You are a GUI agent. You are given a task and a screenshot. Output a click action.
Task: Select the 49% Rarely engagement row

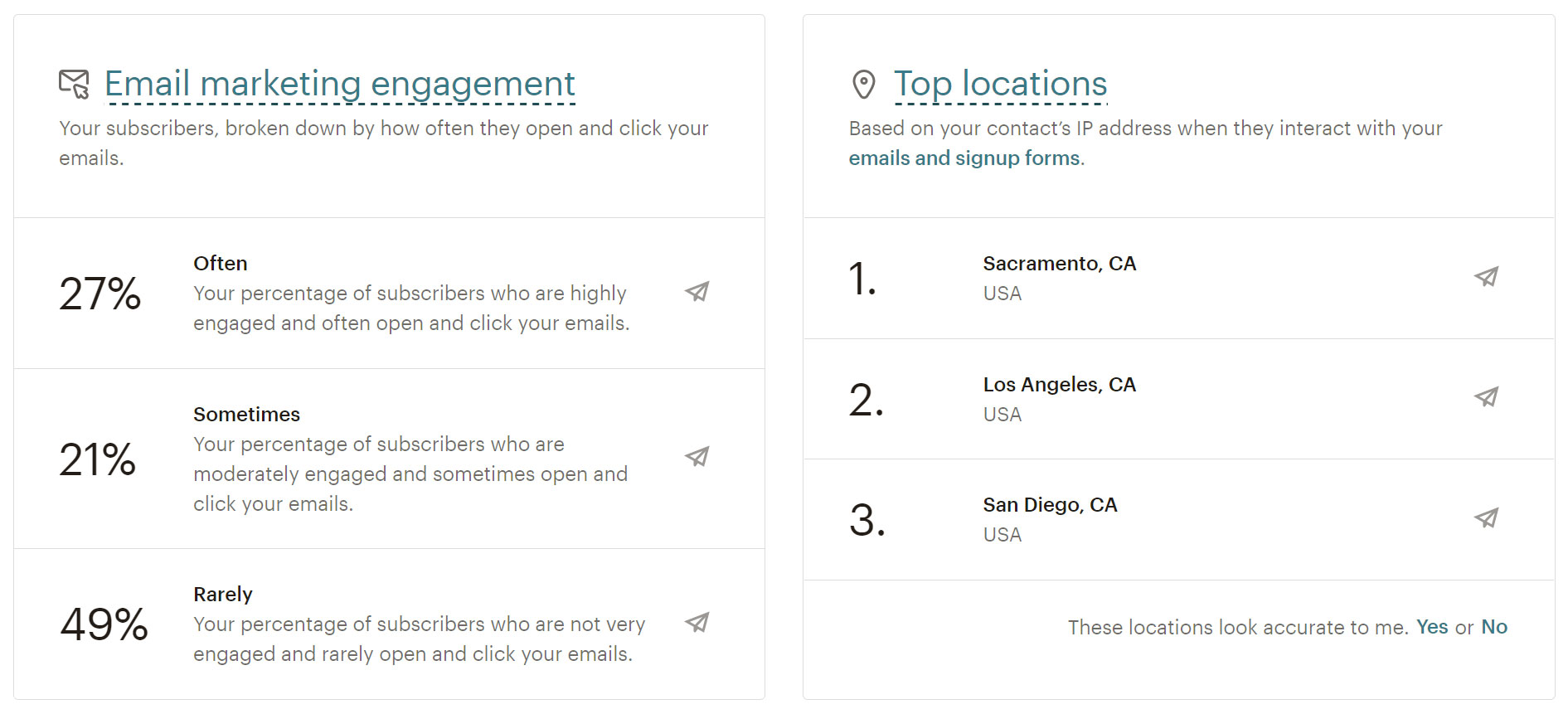(x=389, y=624)
